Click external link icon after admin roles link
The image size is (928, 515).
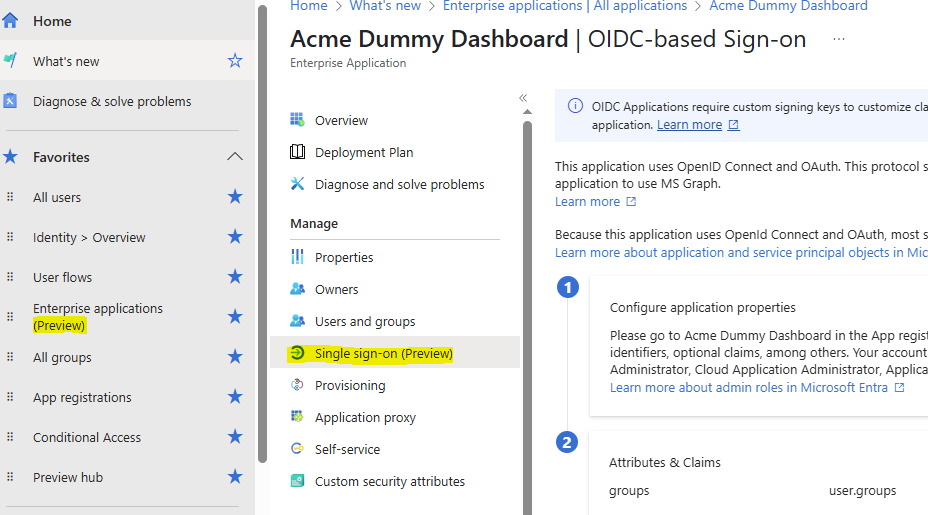899,387
